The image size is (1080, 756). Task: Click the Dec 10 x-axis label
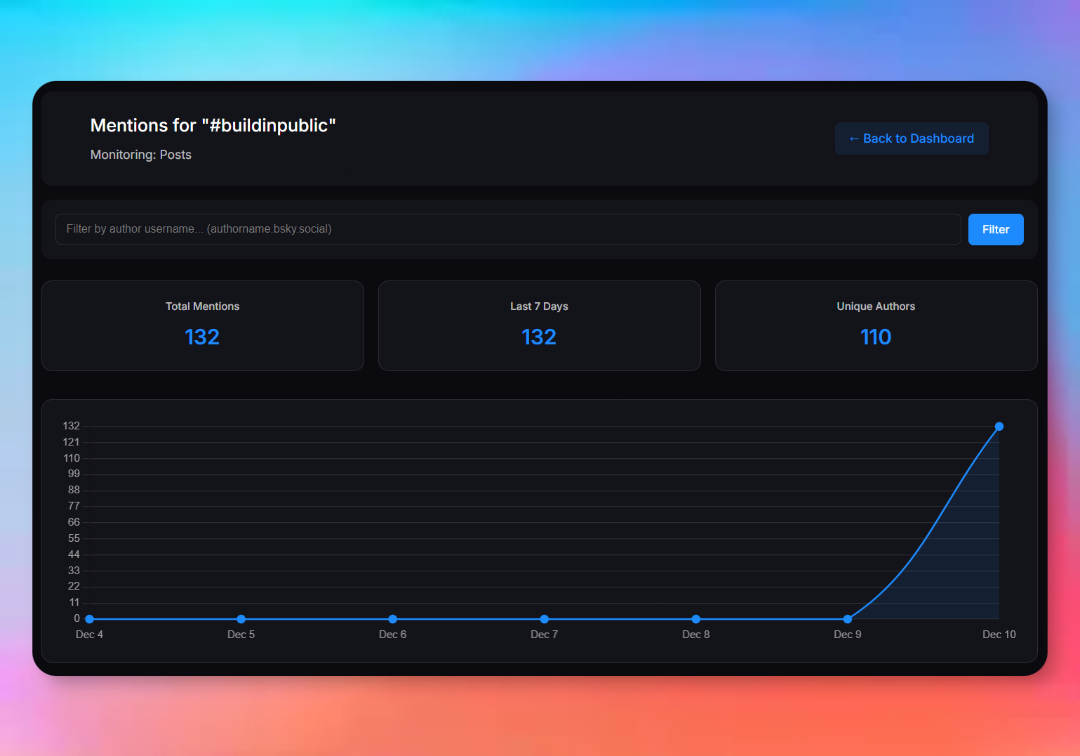tap(999, 634)
